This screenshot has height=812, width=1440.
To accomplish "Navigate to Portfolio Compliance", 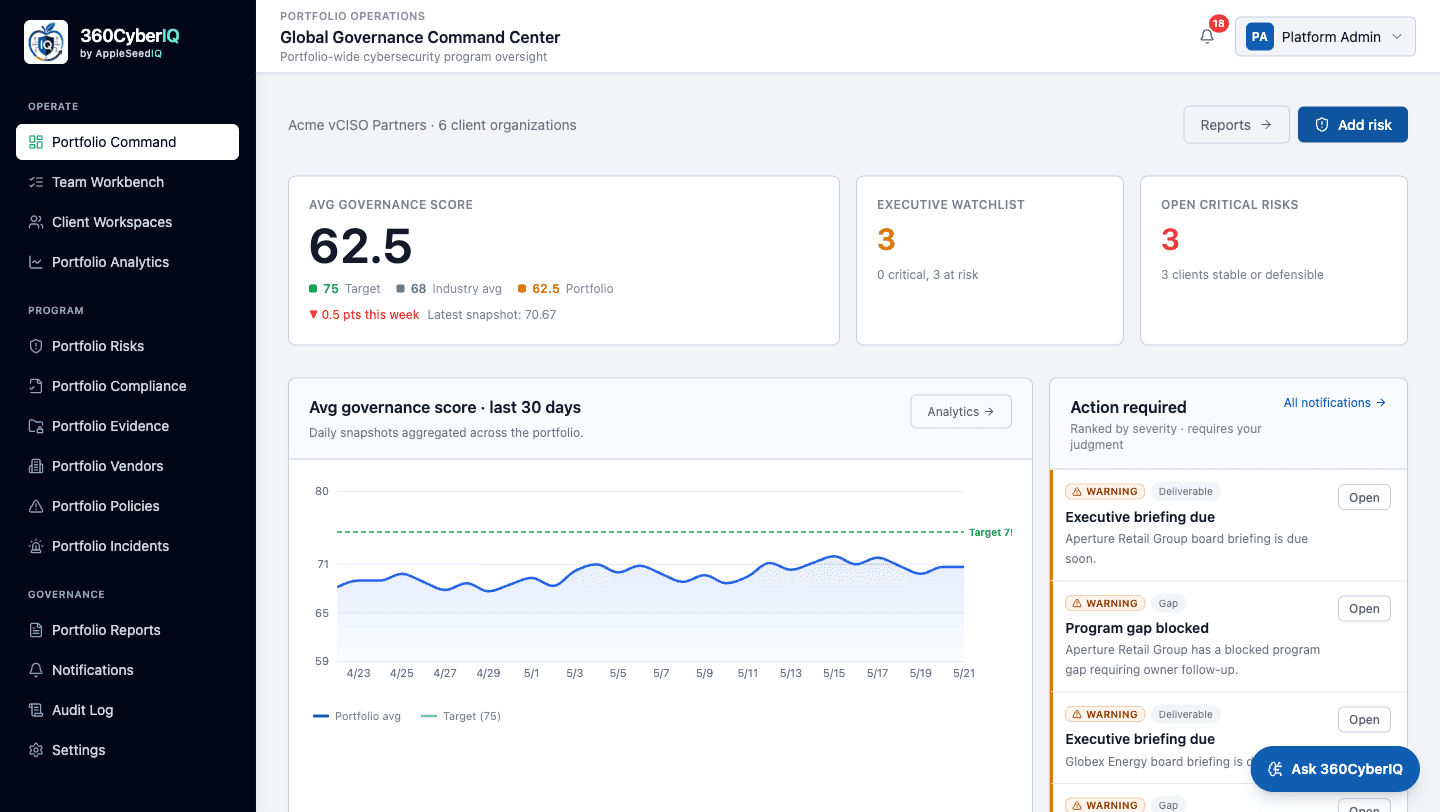I will 127,386.
